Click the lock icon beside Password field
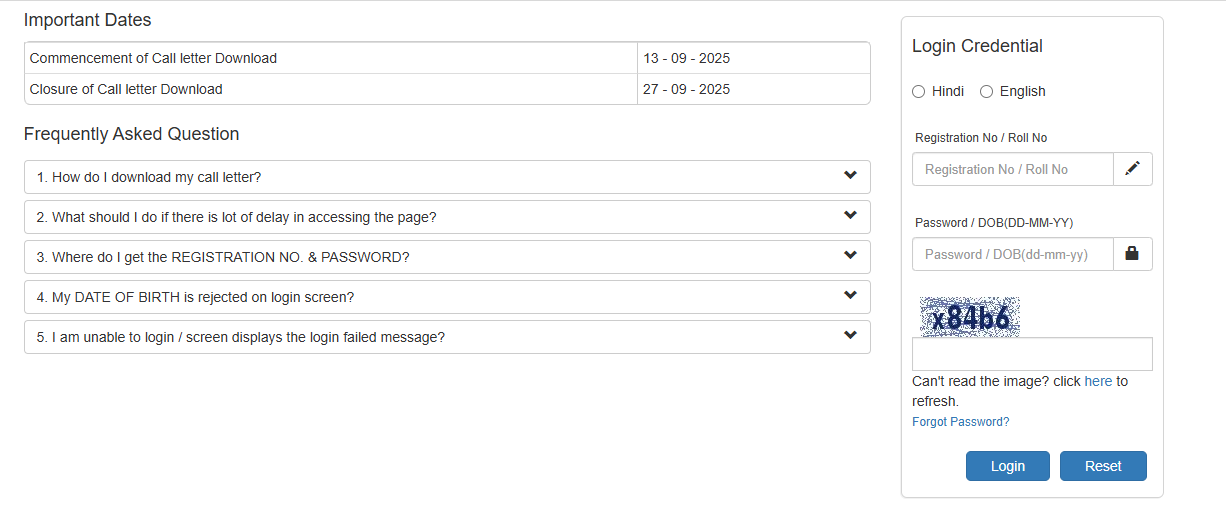This screenshot has height=509, width=1226. (x=1132, y=254)
